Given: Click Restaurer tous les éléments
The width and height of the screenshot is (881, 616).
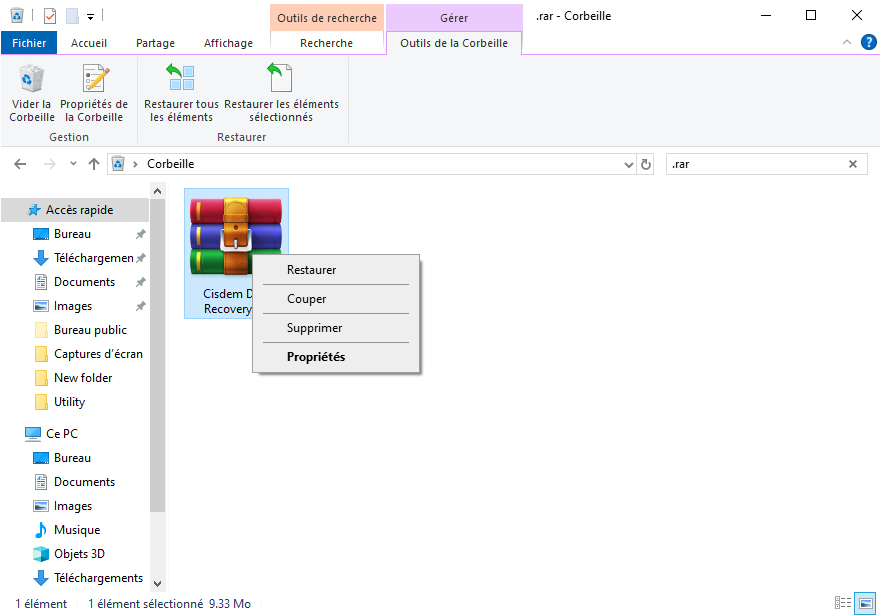Looking at the screenshot, I should click(181, 93).
